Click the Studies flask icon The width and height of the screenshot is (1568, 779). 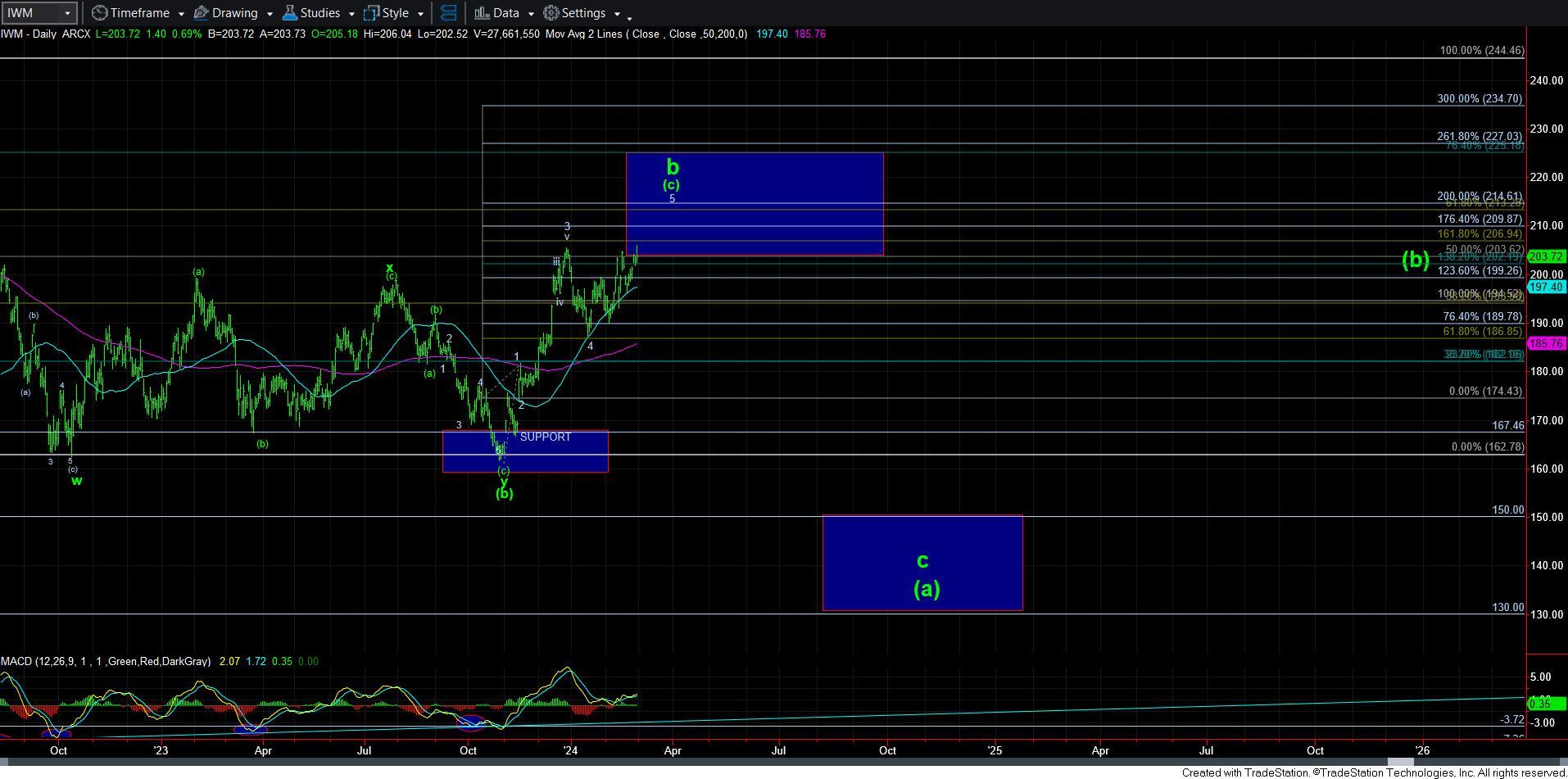pyautogui.click(x=289, y=13)
